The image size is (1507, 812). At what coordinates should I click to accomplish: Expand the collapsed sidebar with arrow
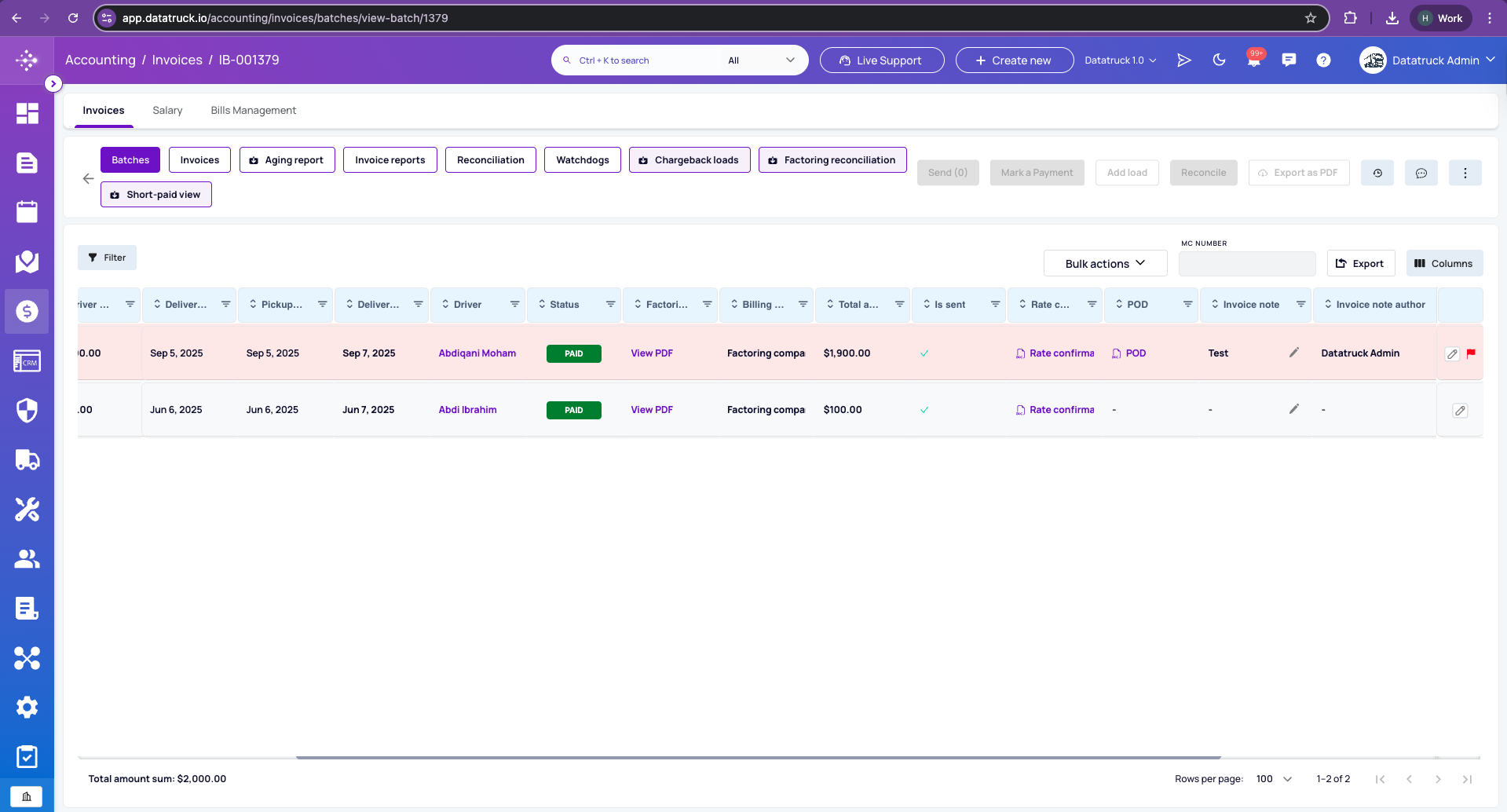point(53,83)
